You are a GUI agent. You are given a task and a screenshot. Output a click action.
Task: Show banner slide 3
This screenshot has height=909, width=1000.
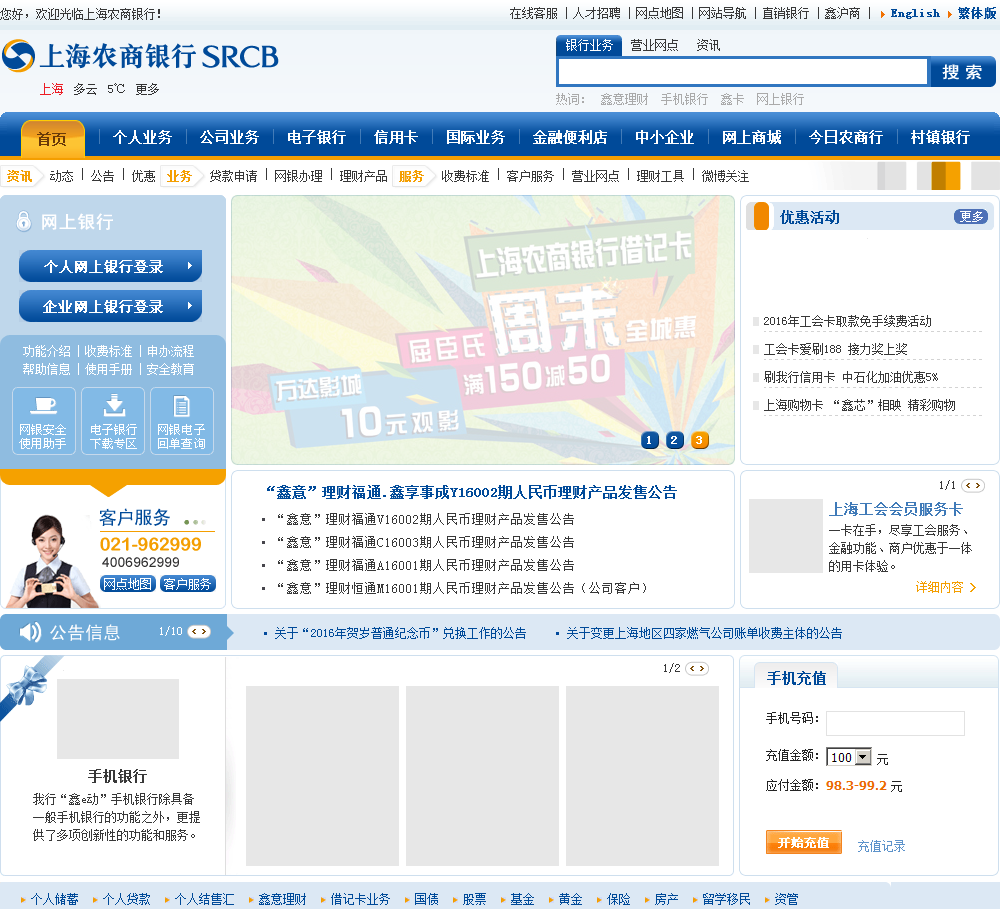coord(700,440)
